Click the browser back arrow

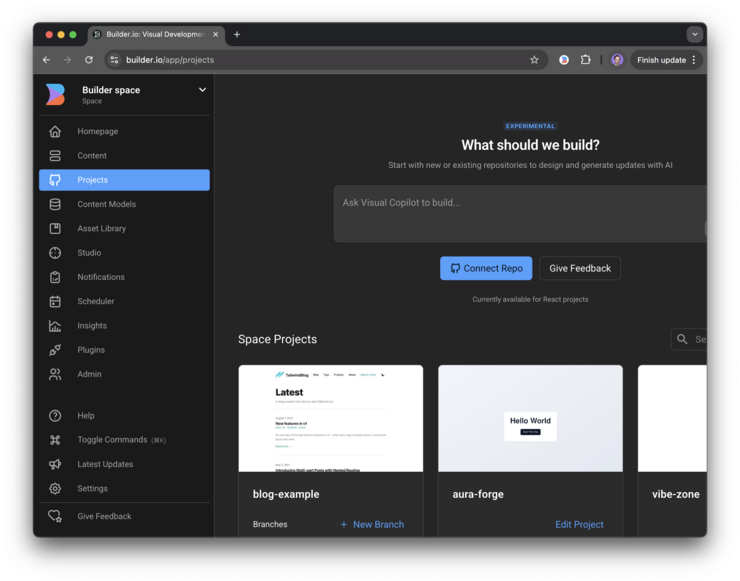click(x=46, y=60)
